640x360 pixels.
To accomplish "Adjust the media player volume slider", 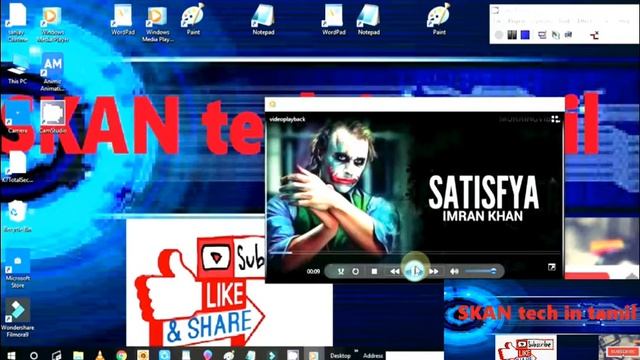I will (x=481, y=271).
